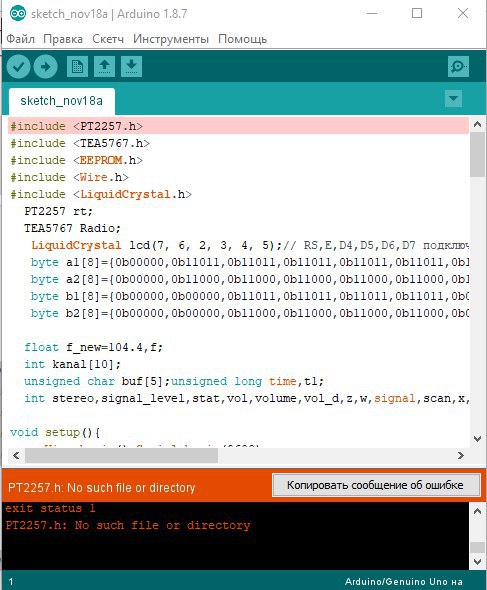This screenshot has height=590, width=487.
Task: Click the Upload arrow button
Action: [x=46, y=67]
